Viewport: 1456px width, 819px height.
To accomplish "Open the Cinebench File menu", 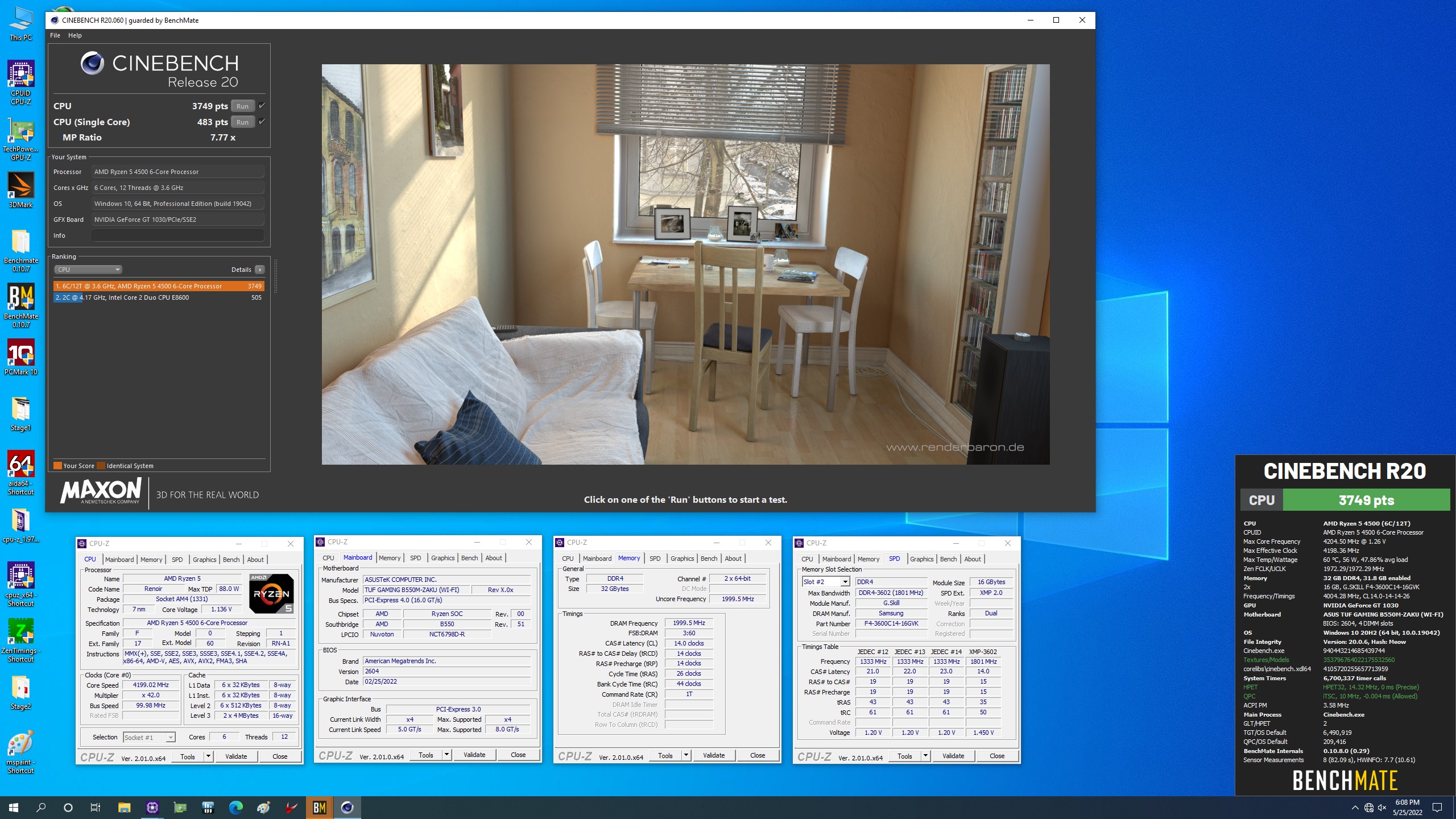I will click(x=55, y=35).
